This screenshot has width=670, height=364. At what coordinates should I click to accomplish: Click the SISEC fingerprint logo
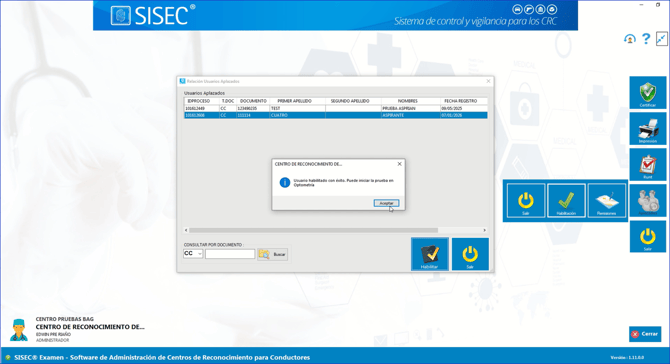coord(120,15)
